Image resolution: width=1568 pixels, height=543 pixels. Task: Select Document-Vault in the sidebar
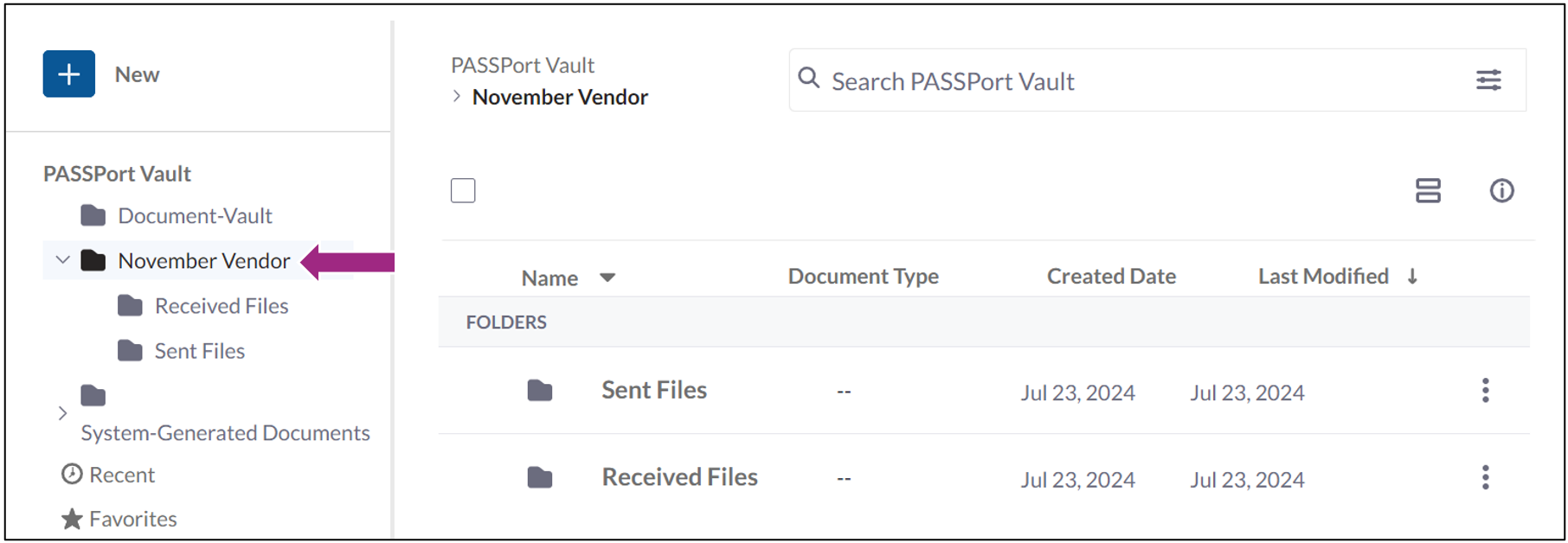click(x=196, y=215)
